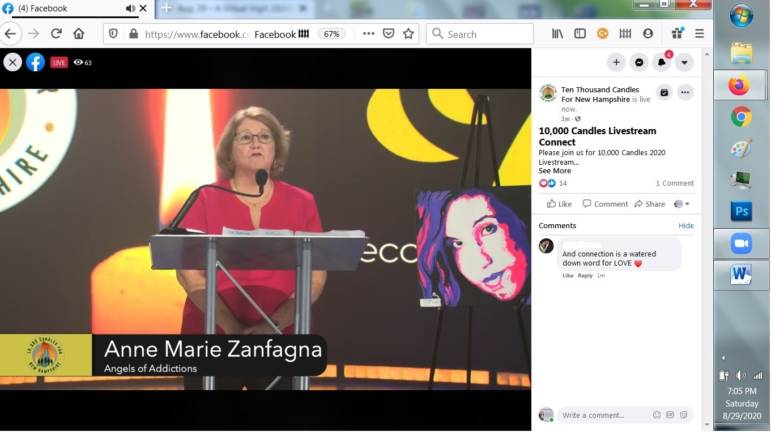Expand the Facebook account dropdown arrow
The image size is (771, 432).
point(684,62)
